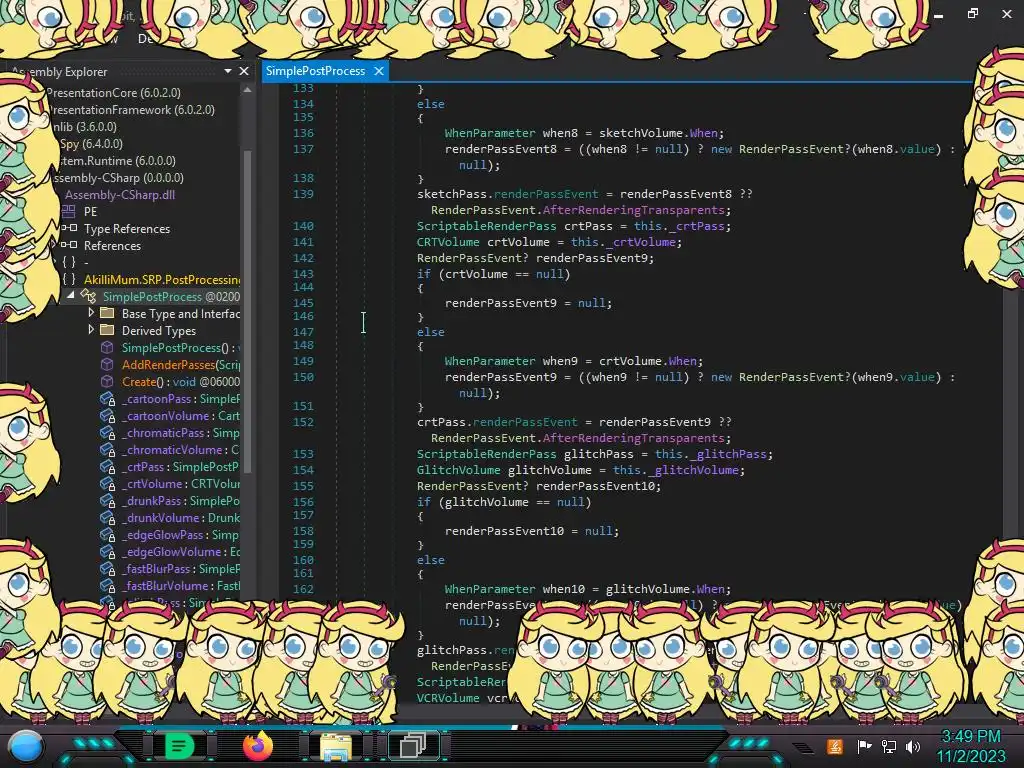
Task: Click the Base Type and Interfaces folder icon
Action: [107, 313]
